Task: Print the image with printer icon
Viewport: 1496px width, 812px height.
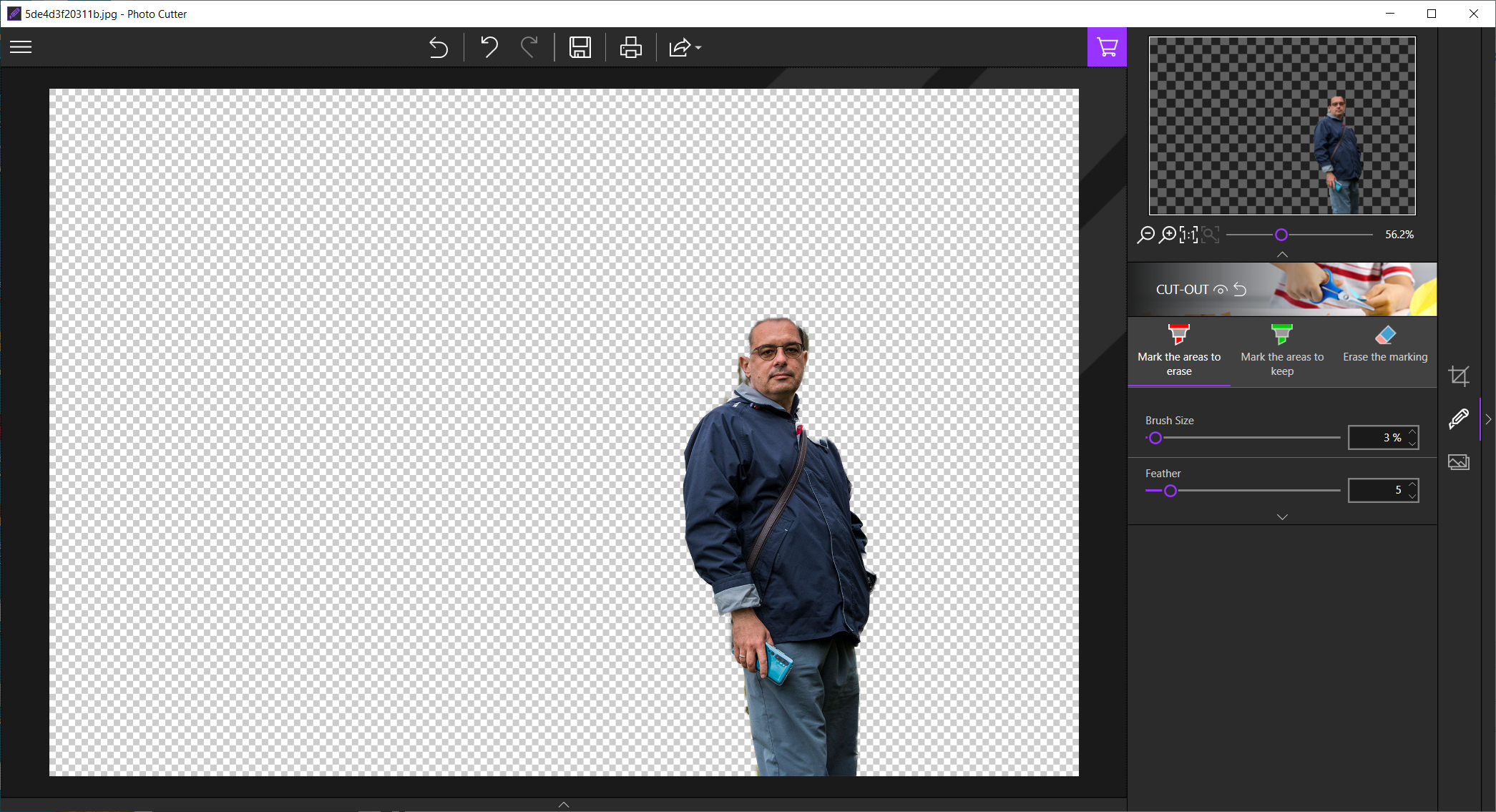Action: (630, 48)
